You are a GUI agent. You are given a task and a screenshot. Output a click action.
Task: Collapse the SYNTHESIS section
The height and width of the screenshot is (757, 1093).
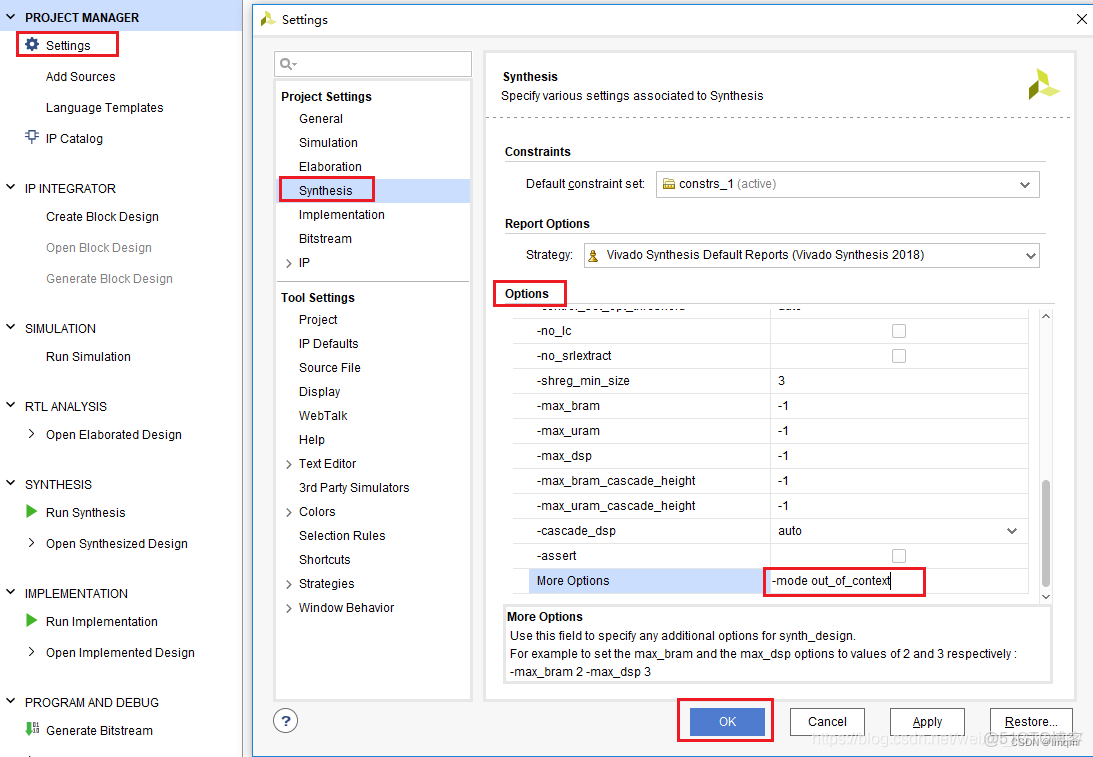pyautogui.click(x=10, y=483)
